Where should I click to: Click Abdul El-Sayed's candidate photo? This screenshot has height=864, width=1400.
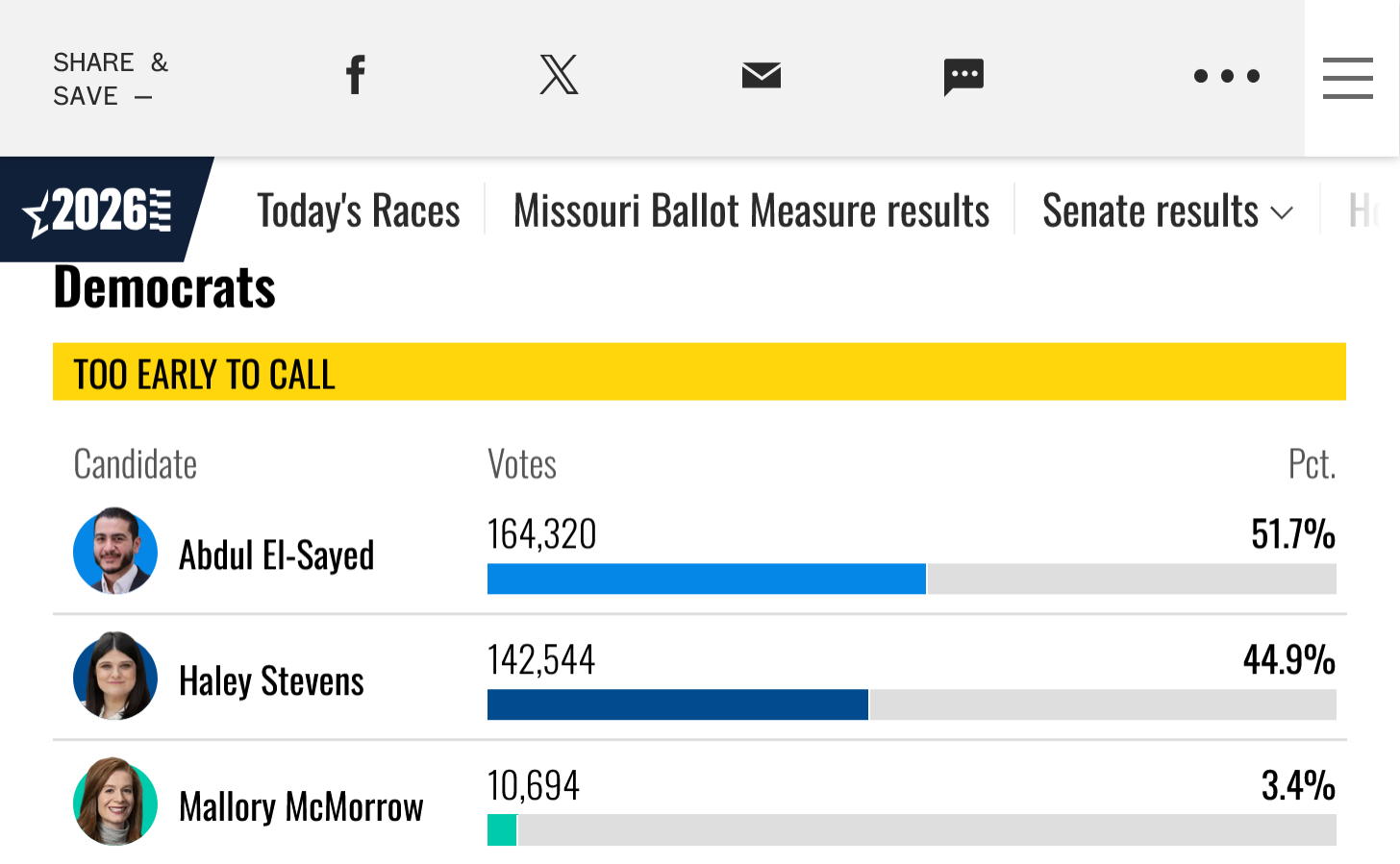(115, 552)
